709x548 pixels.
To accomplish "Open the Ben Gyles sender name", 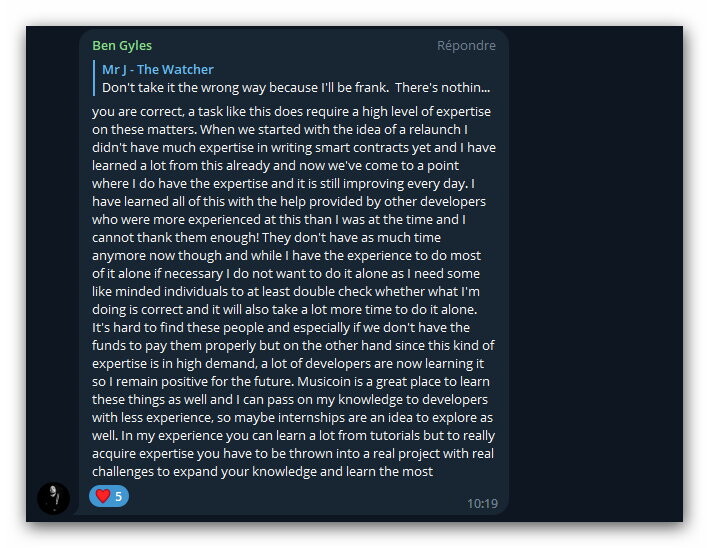I will [122, 46].
